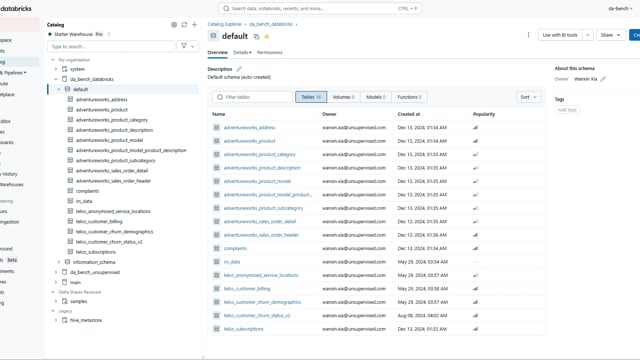Switch to the Volumes filter
The height and width of the screenshot is (360, 640).
click(x=343, y=97)
